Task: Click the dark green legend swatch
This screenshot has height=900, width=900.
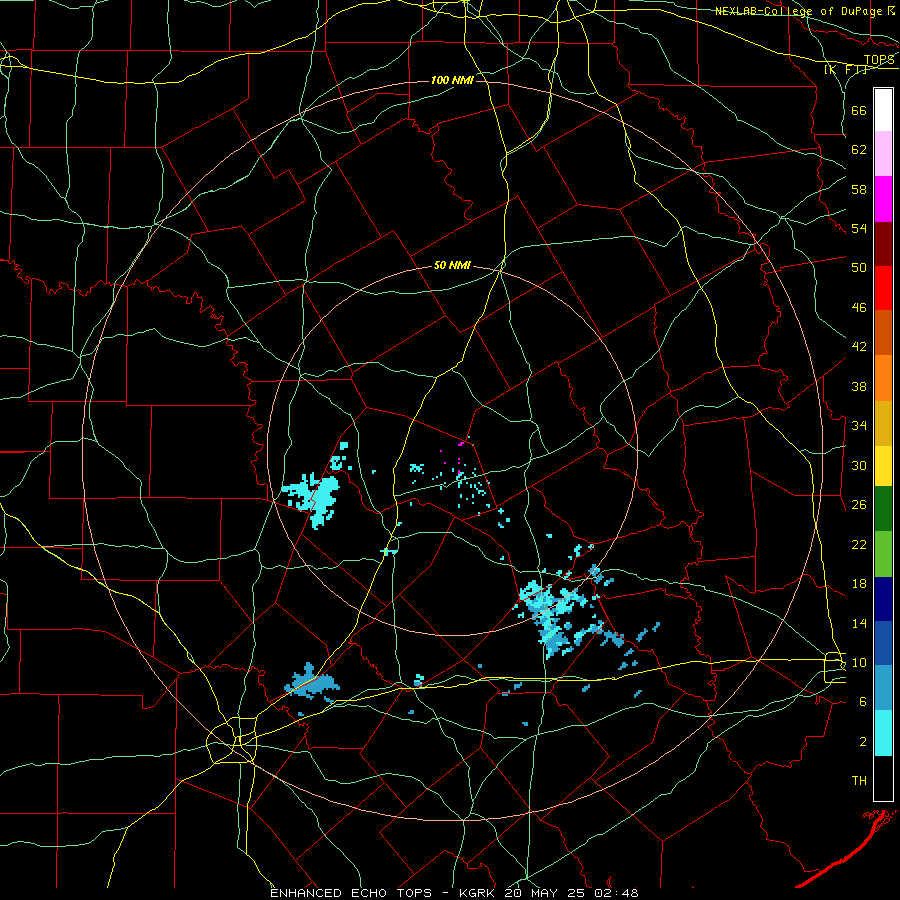Action: point(883,509)
